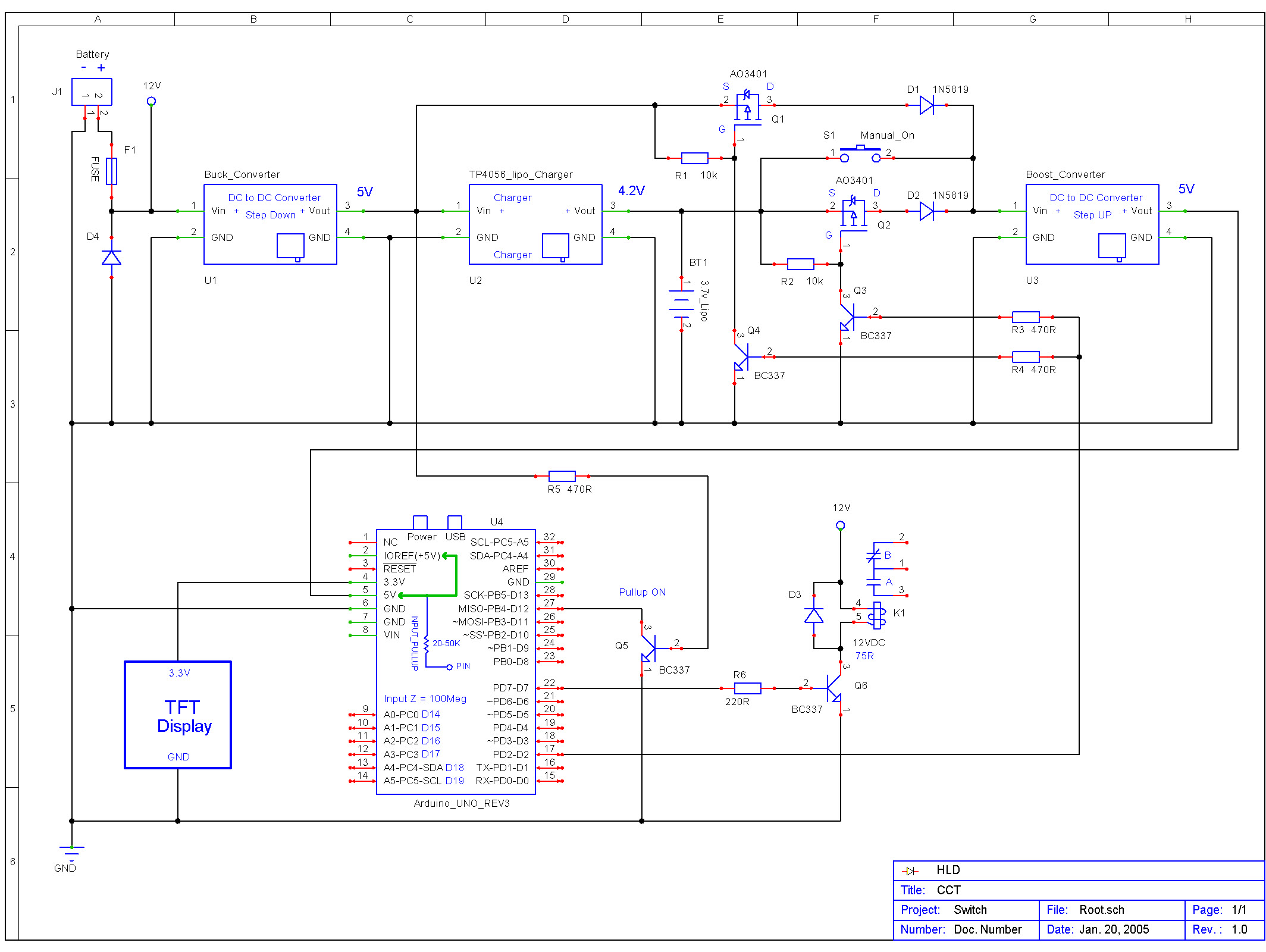This screenshot has width=1266, height=952.
Task: Select the 1N5819 diode D1
Action: 928,104
